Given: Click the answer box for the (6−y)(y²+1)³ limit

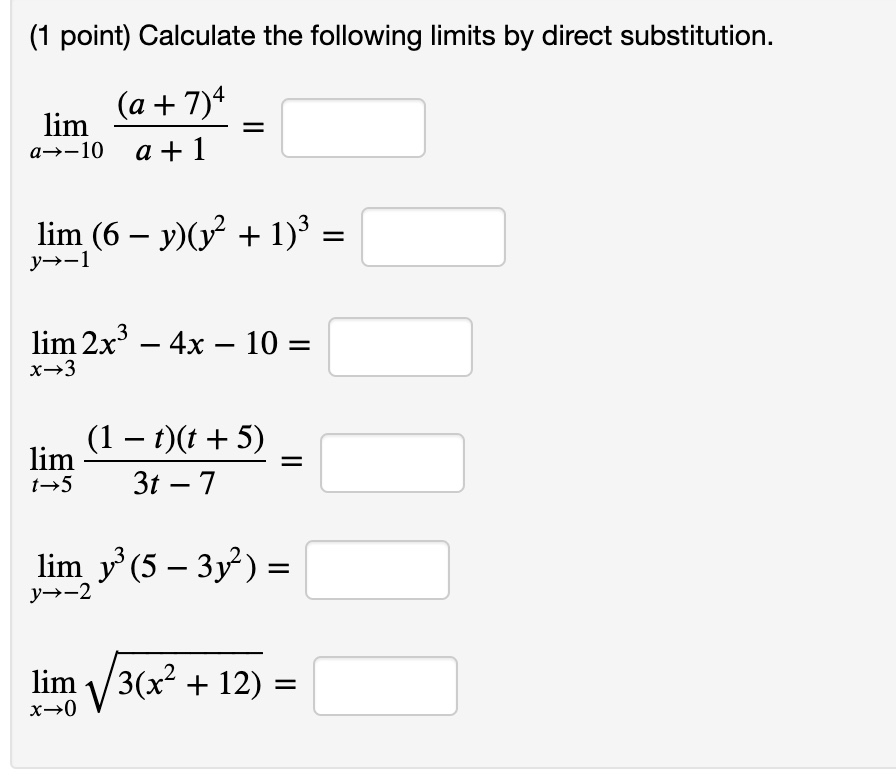Looking at the screenshot, I should pyautogui.click(x=434, y=237).
